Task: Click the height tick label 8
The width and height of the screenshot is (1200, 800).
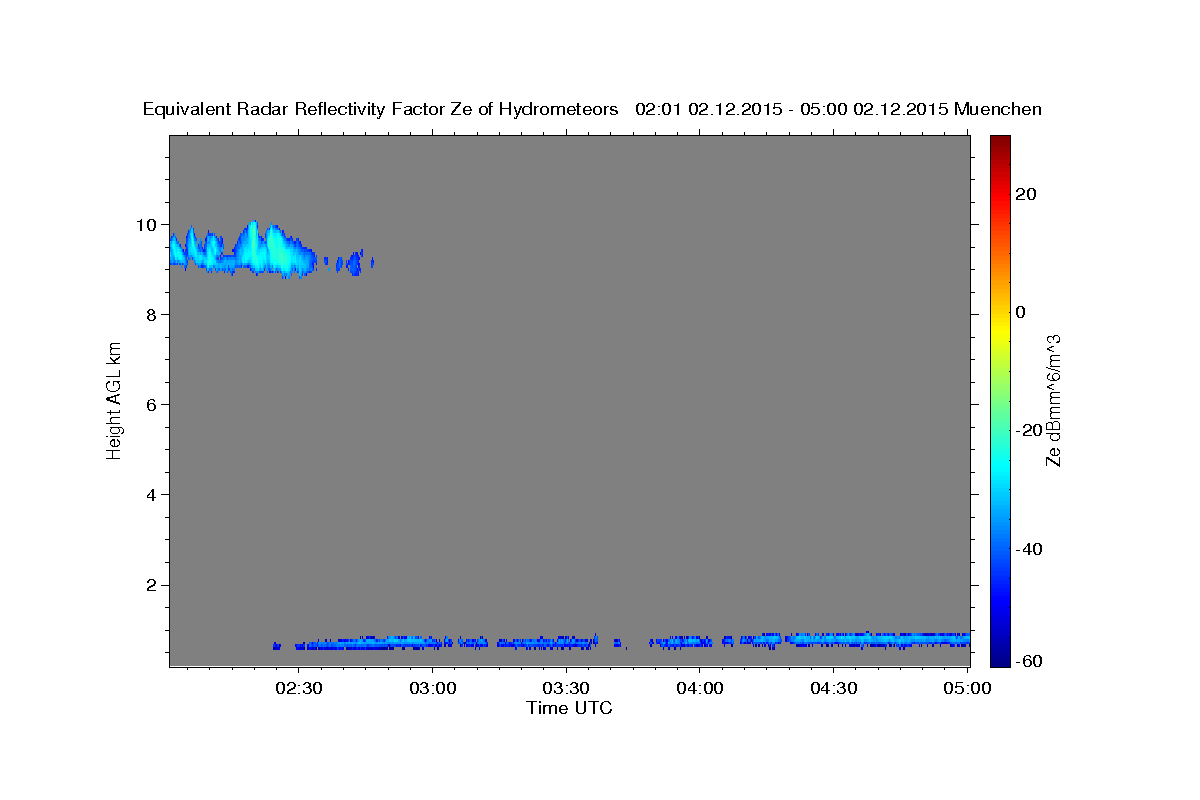Action: pos(153,314)
